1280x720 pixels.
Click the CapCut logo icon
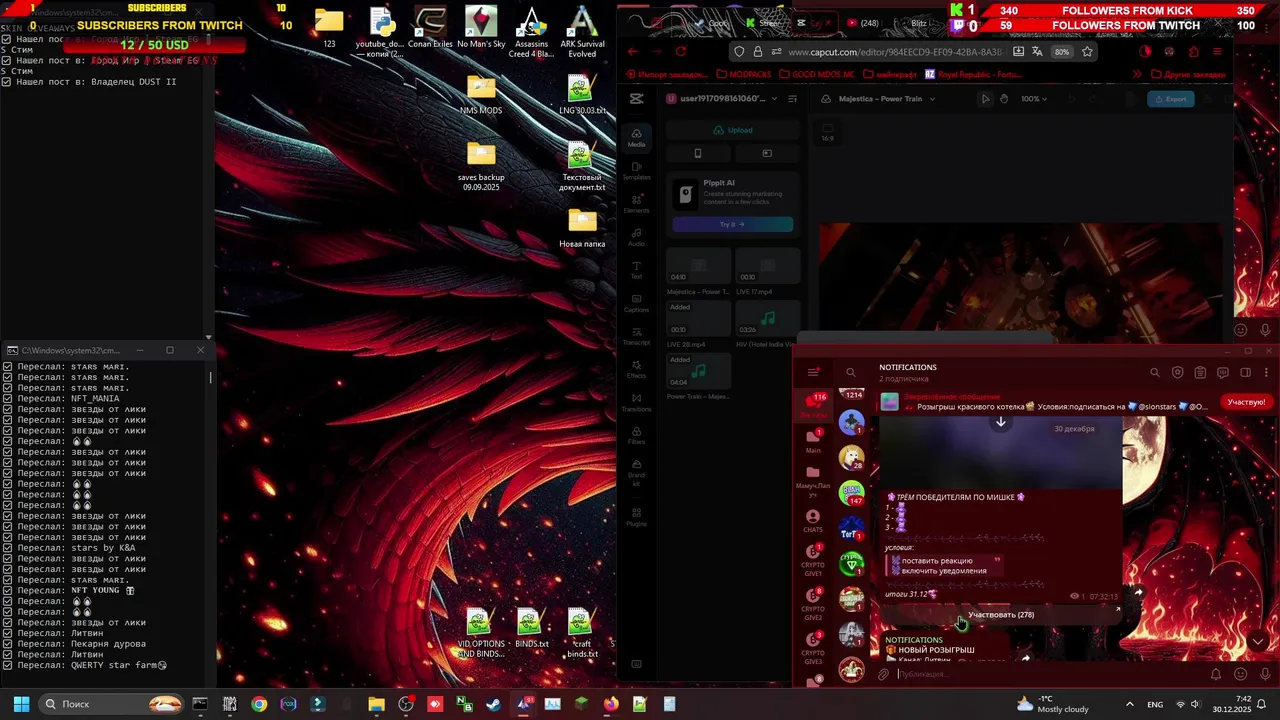click(x=636, y=98)
